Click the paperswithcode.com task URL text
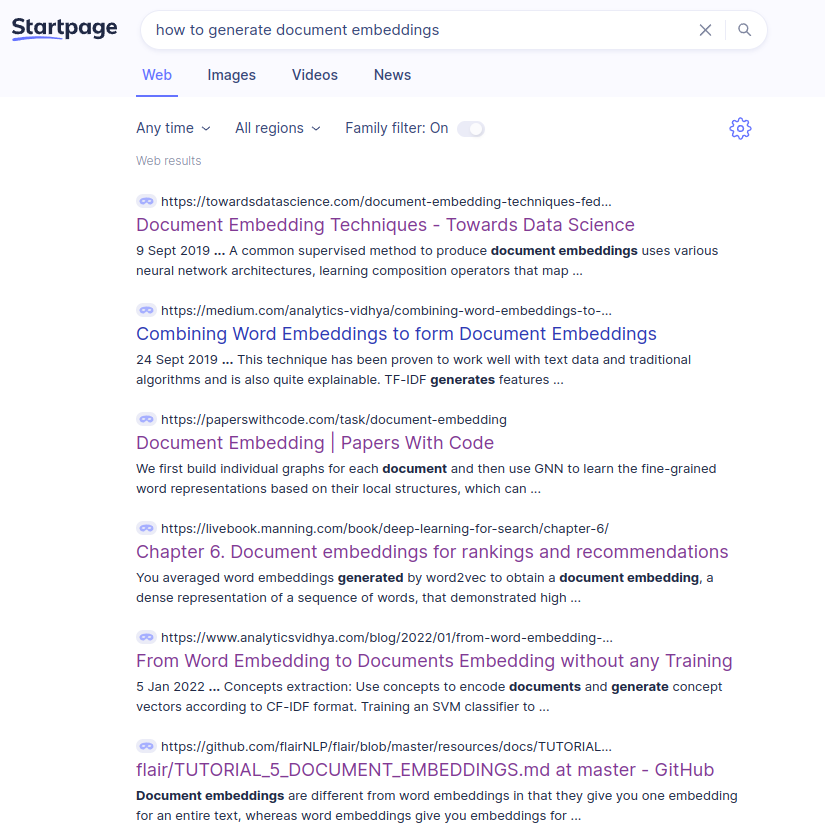The image size is (825, 827). point(334,420)
